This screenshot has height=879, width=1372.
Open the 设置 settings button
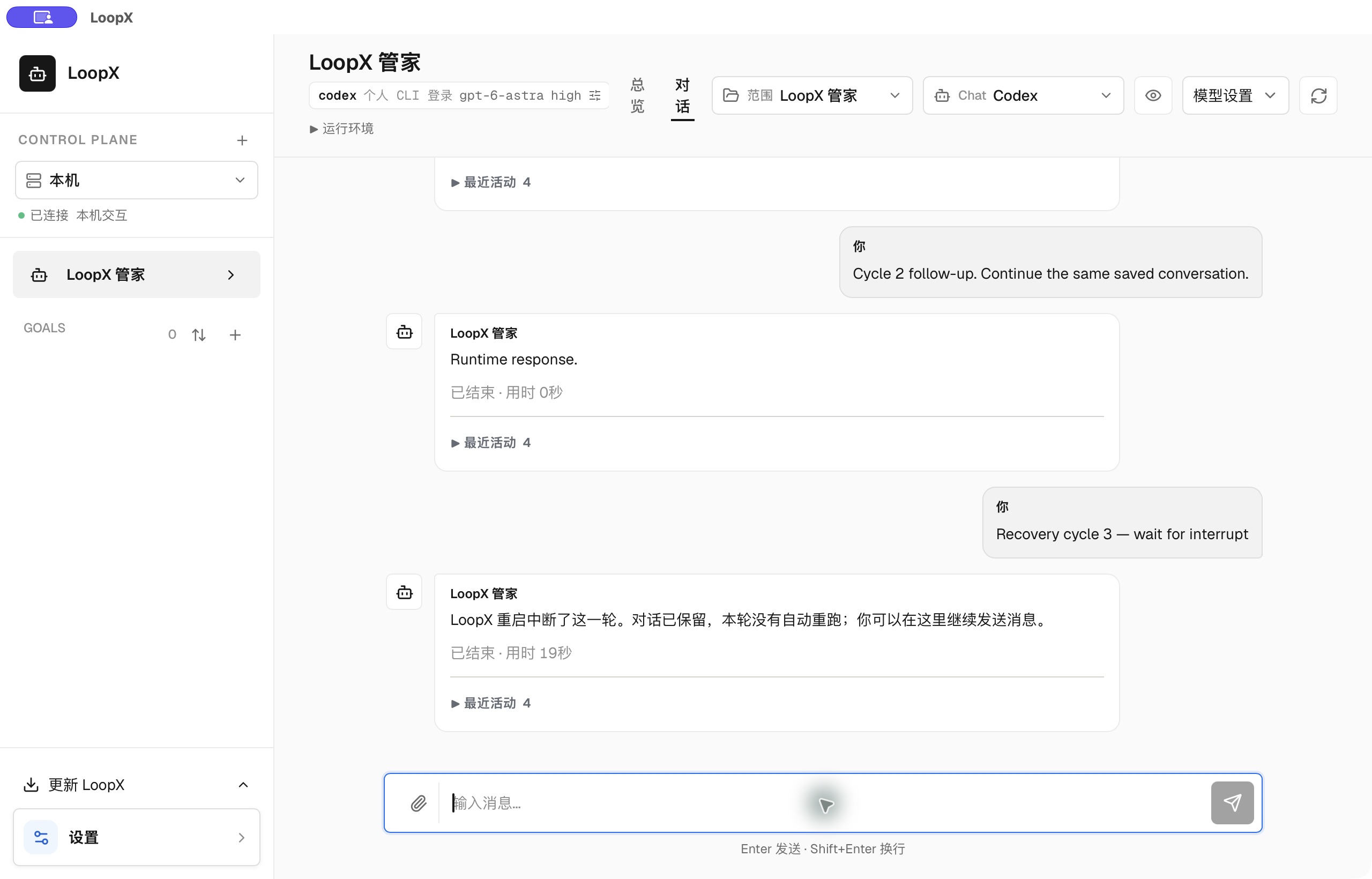pyautogui.click(x=137, y=837)
